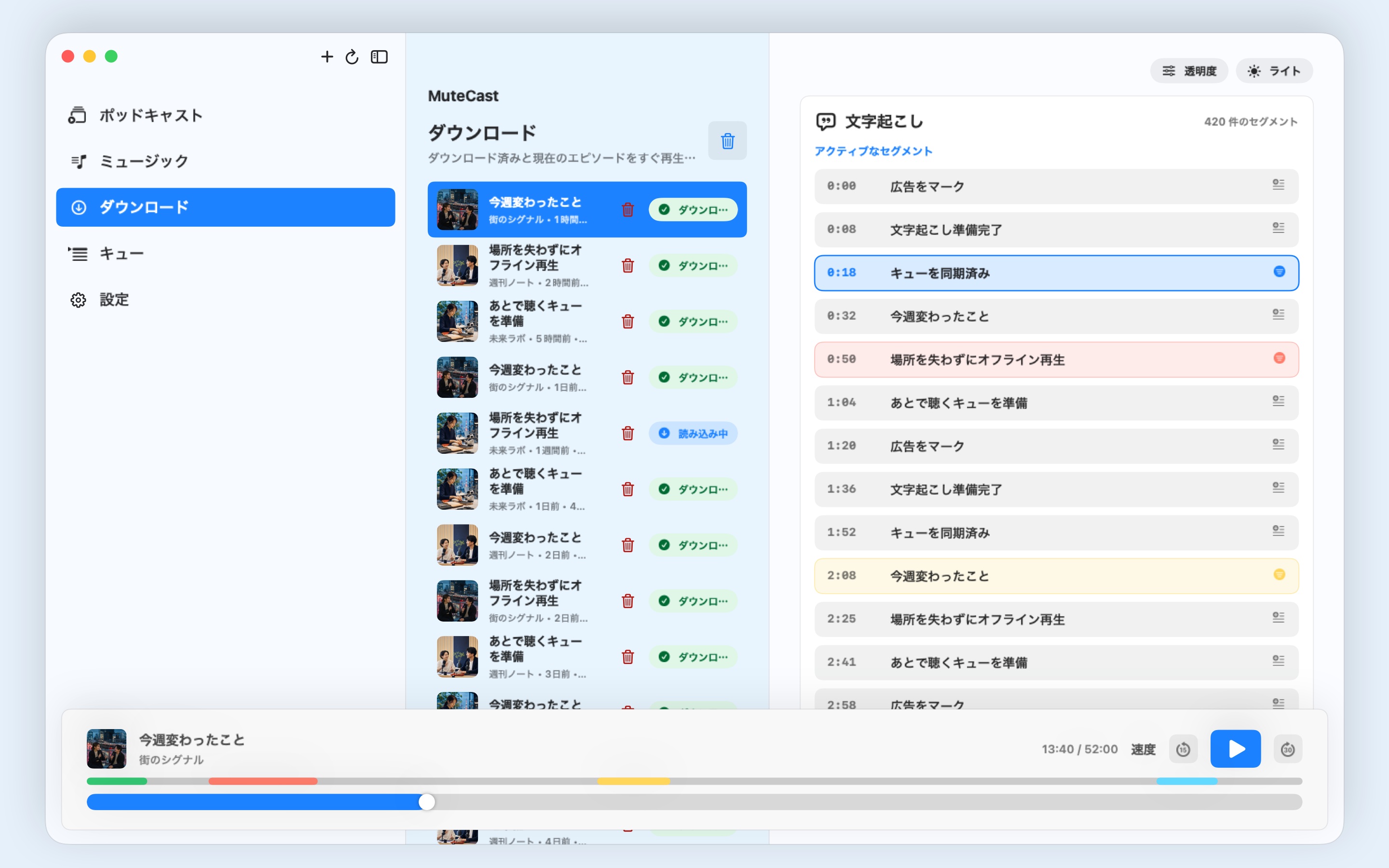Delete 場所を失わずにオフライン再生 街のシグナル 2日前 episode
This screenshot has width=1389, height=868.
coord(628,600)
